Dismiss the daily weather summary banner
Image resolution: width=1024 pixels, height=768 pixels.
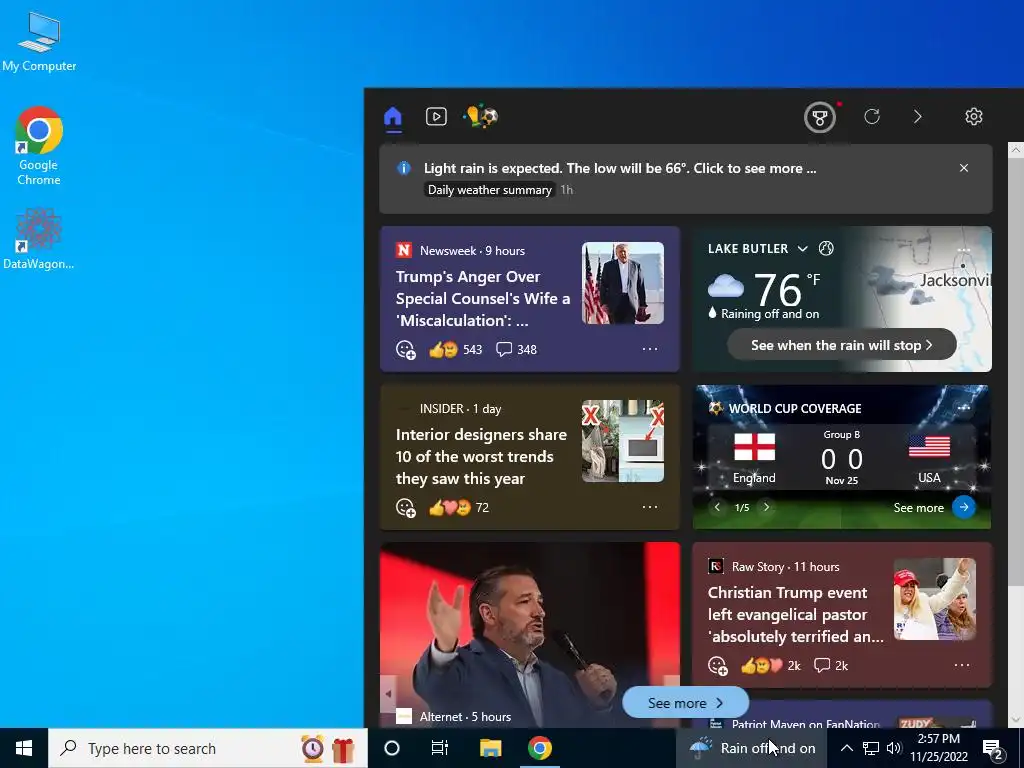tap(964, 168)
